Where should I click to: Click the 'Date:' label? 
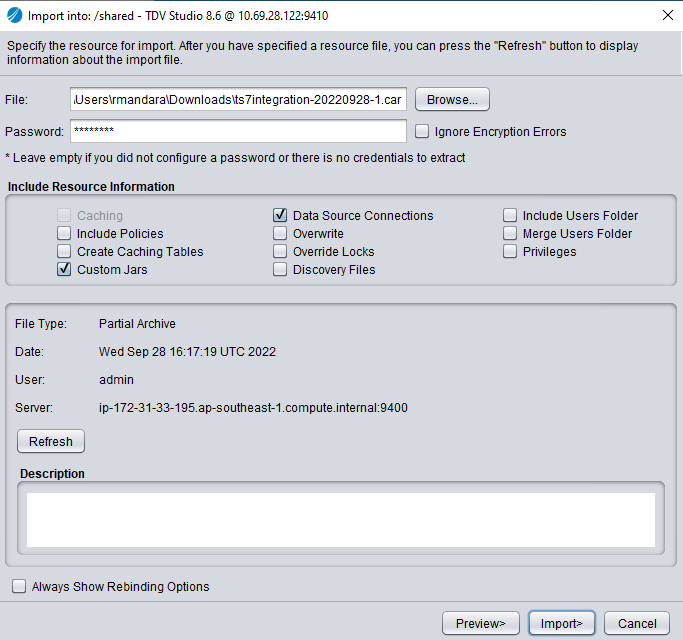29,352
